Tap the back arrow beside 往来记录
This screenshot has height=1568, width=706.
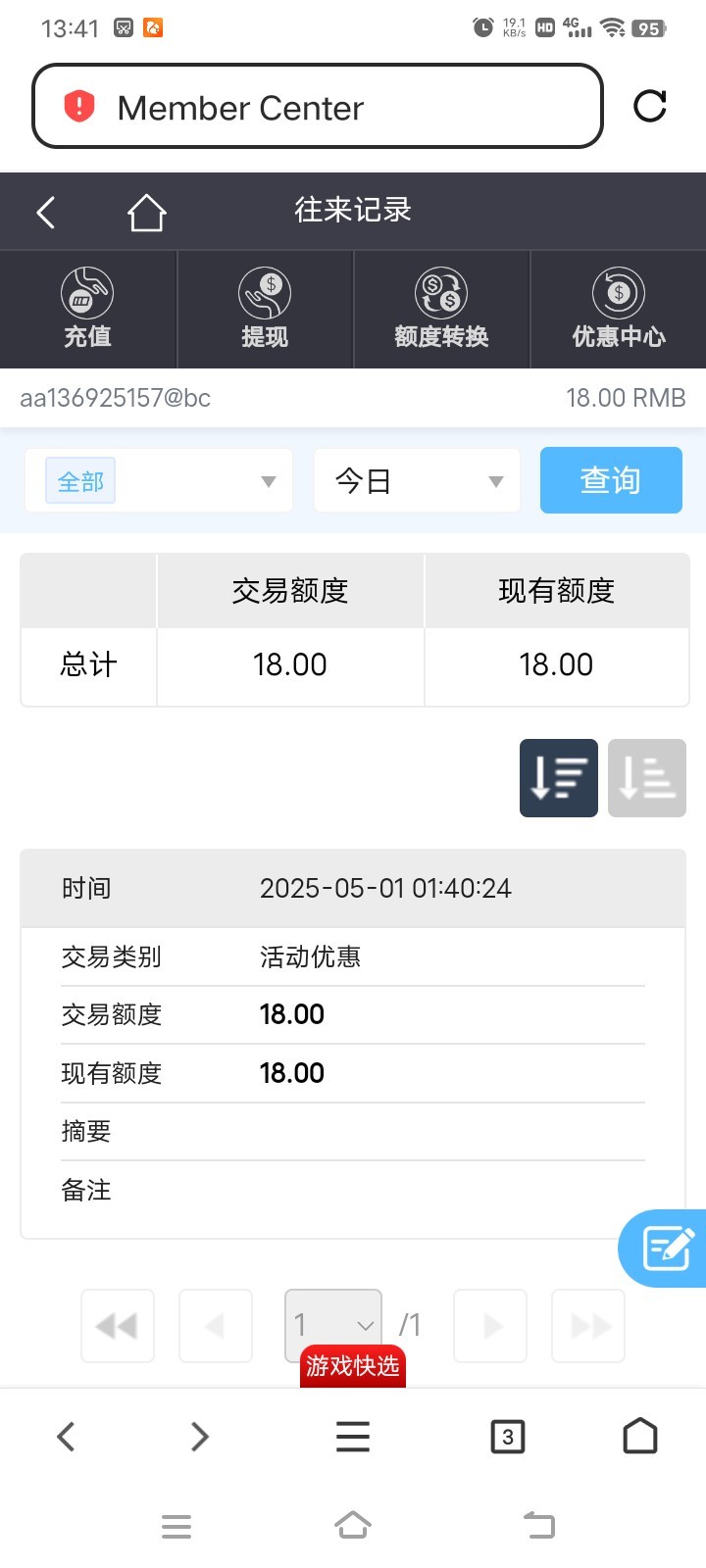click(x=46, y=212)
